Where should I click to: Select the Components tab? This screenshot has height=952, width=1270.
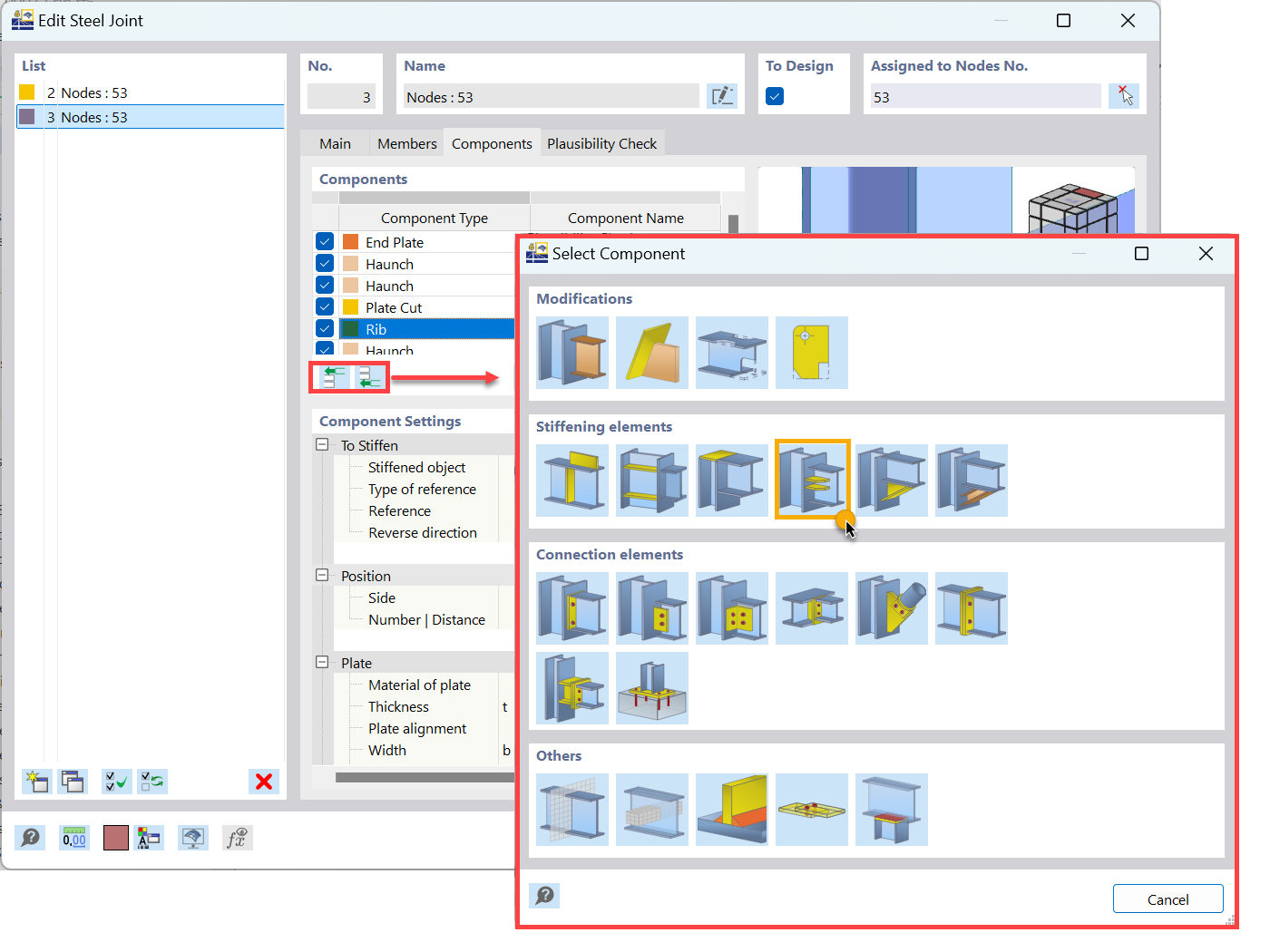coord(492,143)
